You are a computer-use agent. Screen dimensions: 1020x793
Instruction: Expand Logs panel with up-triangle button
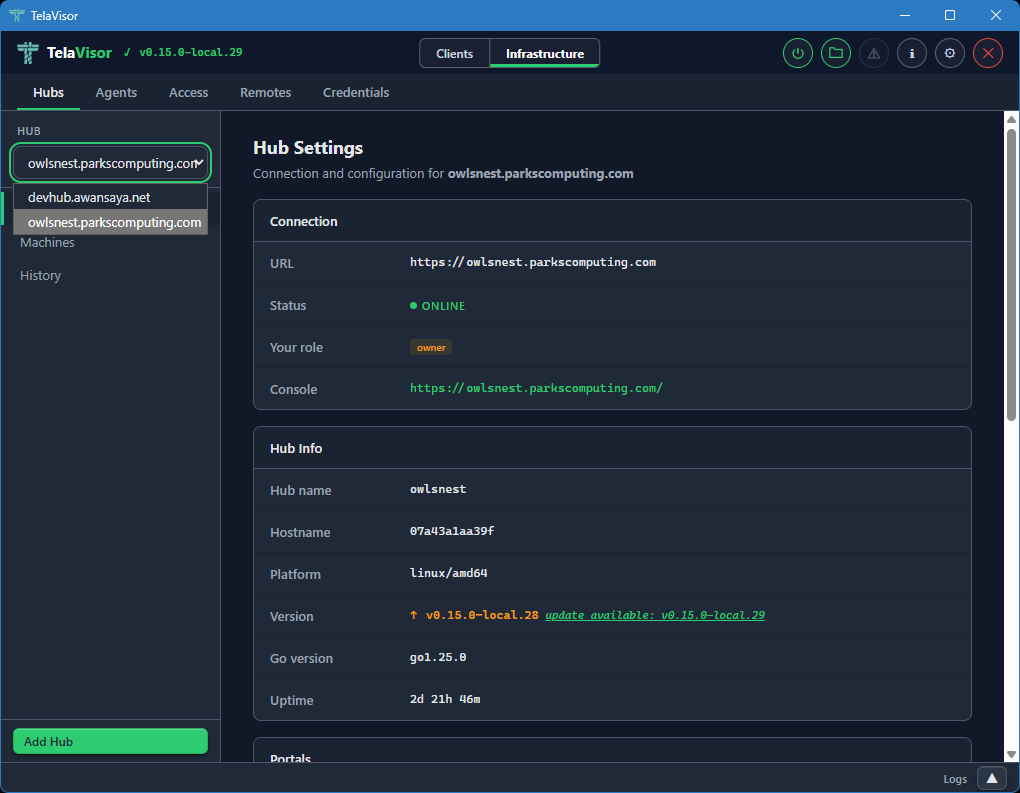click(x=992, y=779)
